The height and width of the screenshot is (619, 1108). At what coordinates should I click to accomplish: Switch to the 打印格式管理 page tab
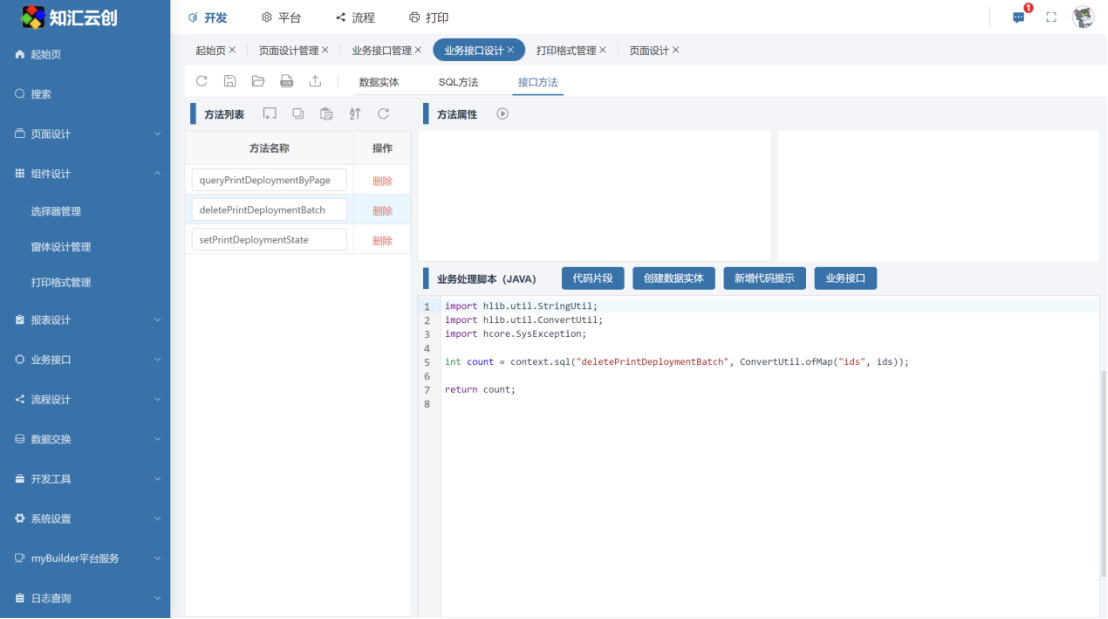click(x=566, y=50)
